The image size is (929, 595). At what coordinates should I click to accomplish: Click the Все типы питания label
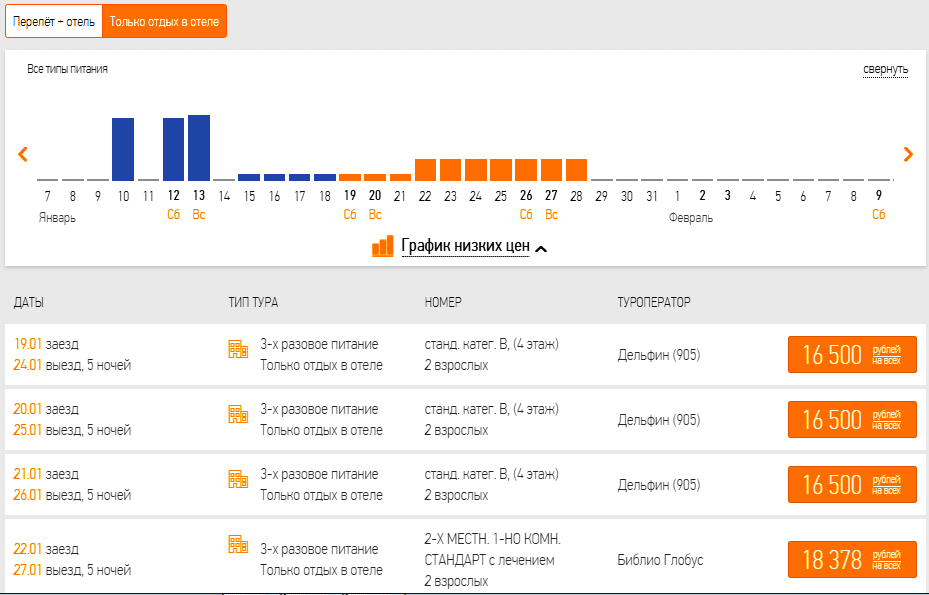pyautogui.click(x=67, y=69)
